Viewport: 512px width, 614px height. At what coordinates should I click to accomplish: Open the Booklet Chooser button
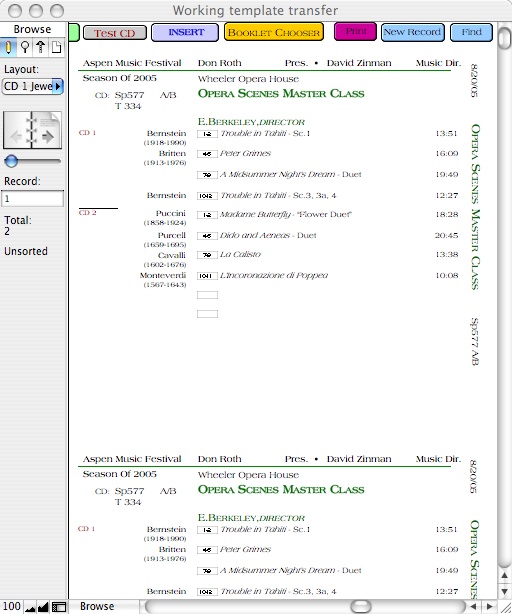point(274,32)
